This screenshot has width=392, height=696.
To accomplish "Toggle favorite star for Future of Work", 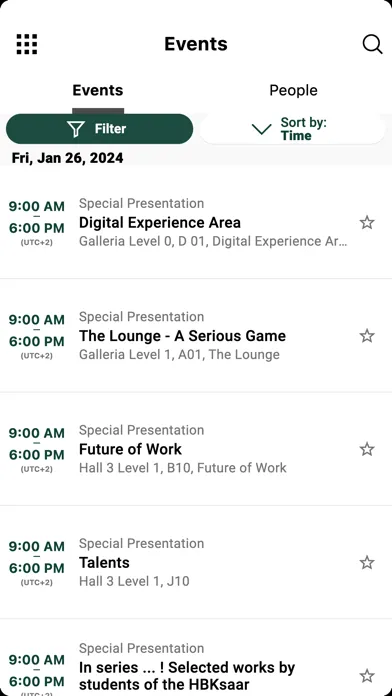I will 367,449.
